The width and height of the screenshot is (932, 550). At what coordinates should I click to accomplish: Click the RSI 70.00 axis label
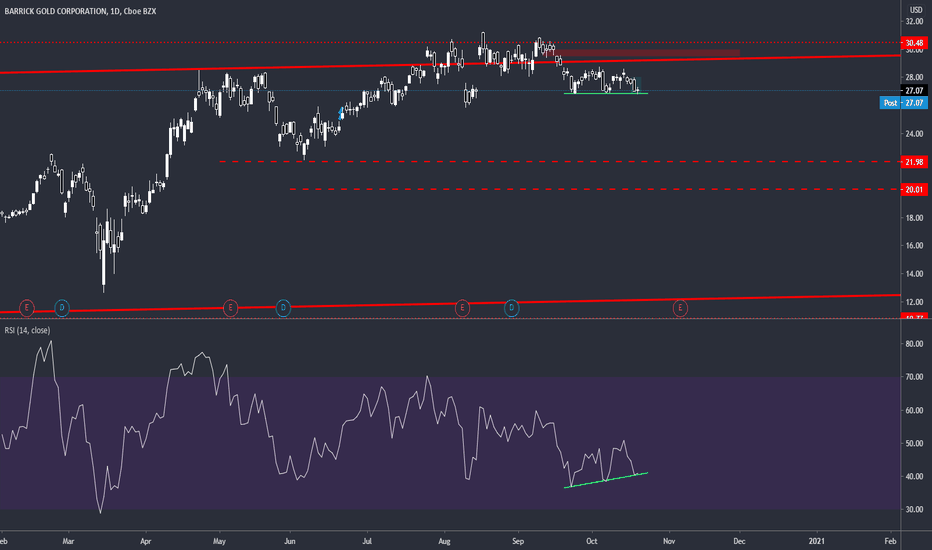[914, 377]
